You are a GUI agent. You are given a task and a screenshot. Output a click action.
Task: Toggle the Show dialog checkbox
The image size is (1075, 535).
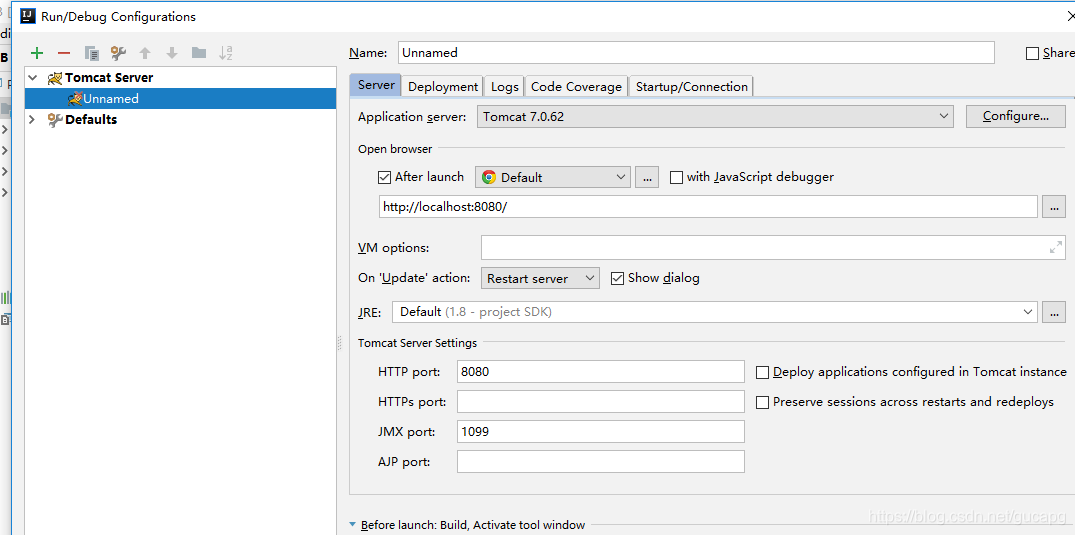617,278
